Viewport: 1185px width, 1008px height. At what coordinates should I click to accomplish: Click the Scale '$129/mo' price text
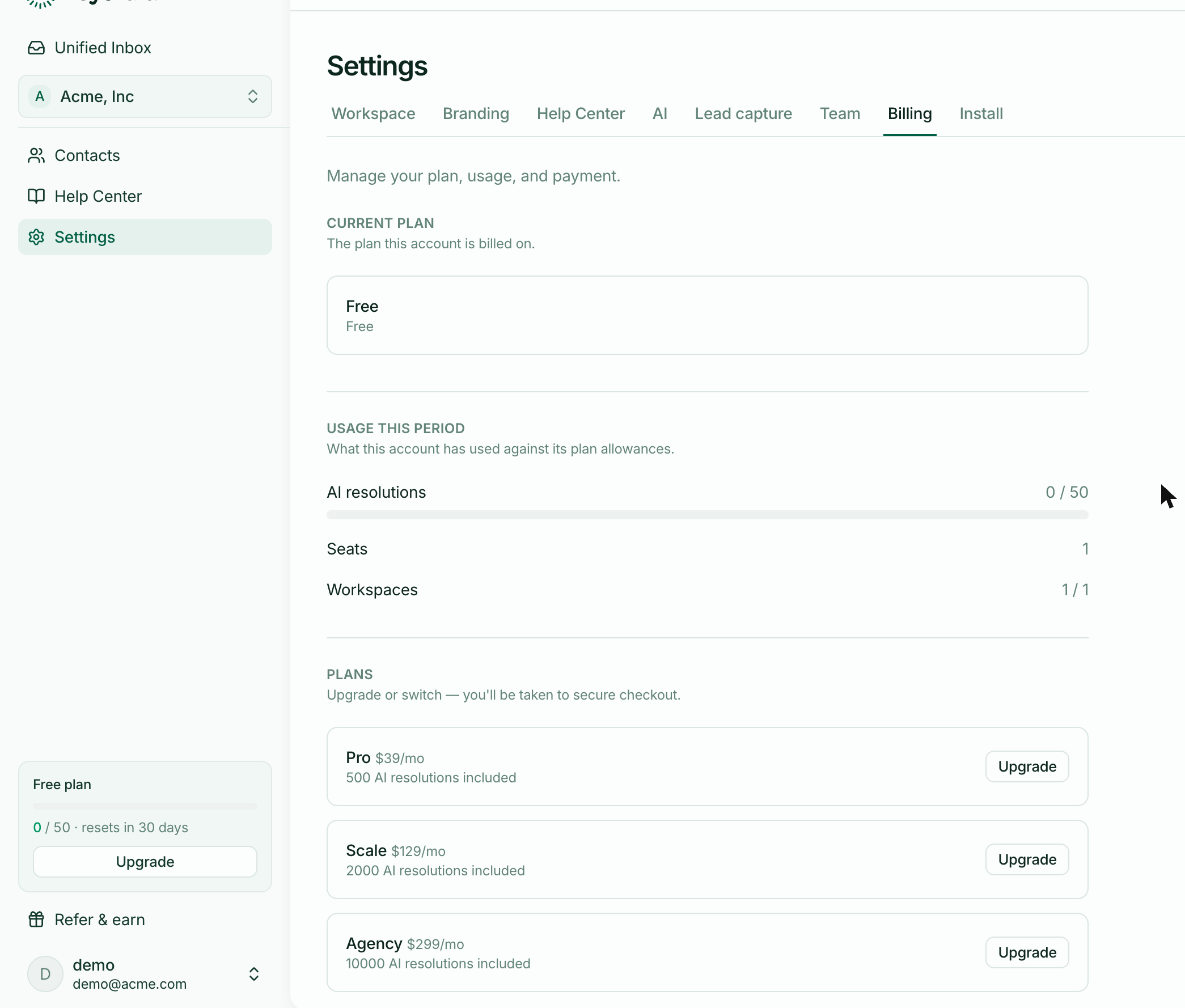[x=418, y=852]
